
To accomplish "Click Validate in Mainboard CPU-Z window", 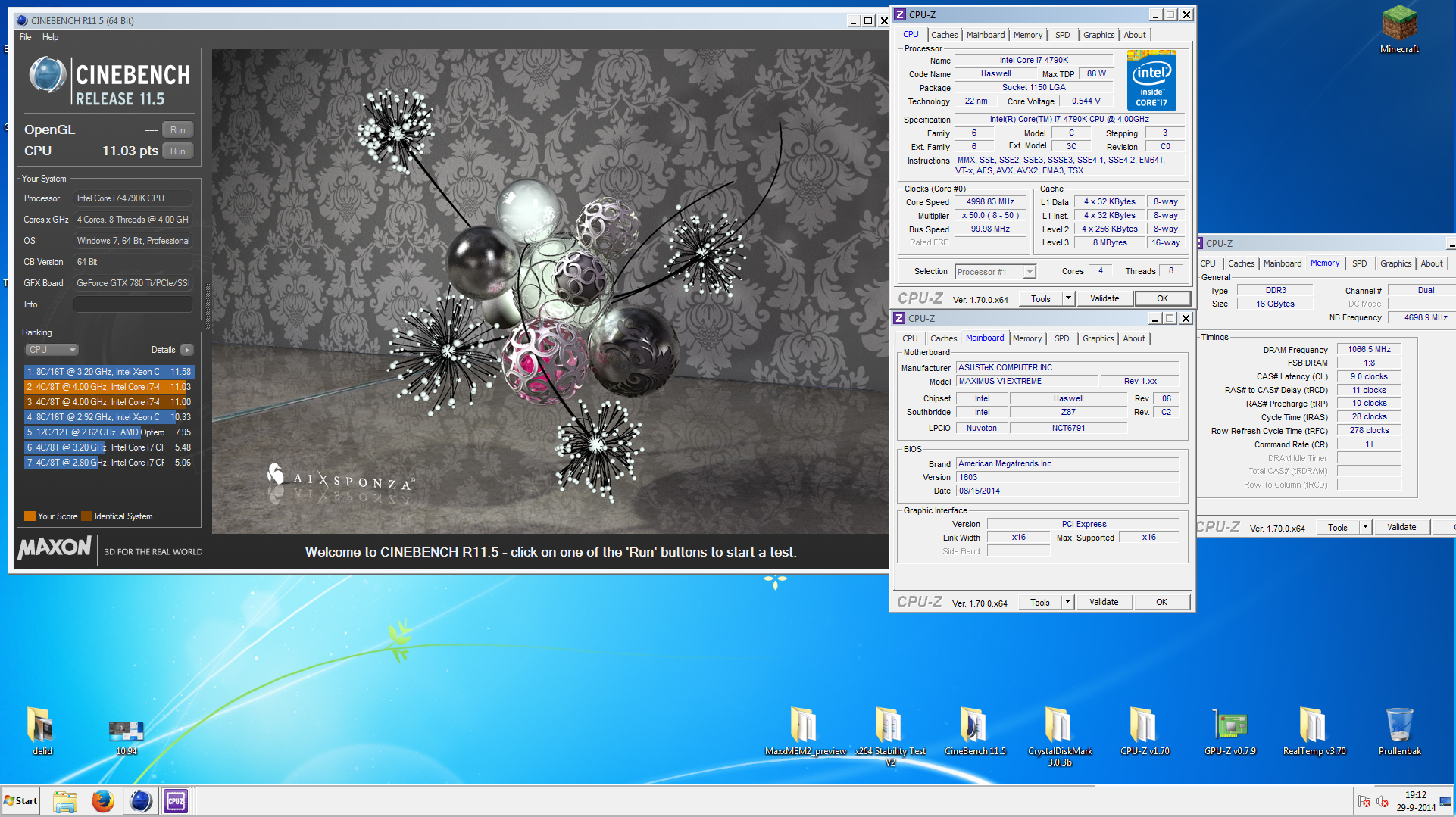I will (1103, 602).
